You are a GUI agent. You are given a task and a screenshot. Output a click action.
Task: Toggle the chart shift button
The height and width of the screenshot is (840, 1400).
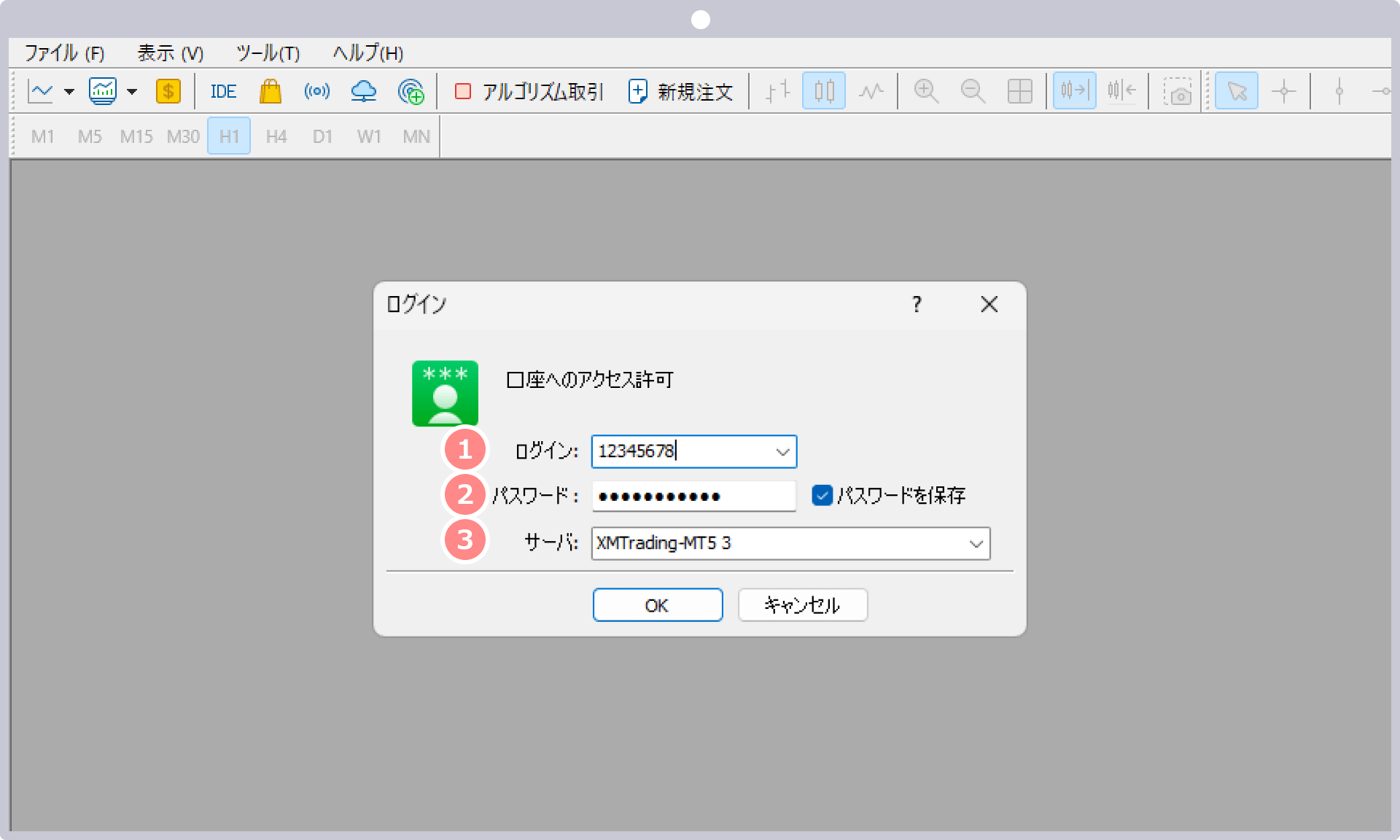tap(1121, 91)
